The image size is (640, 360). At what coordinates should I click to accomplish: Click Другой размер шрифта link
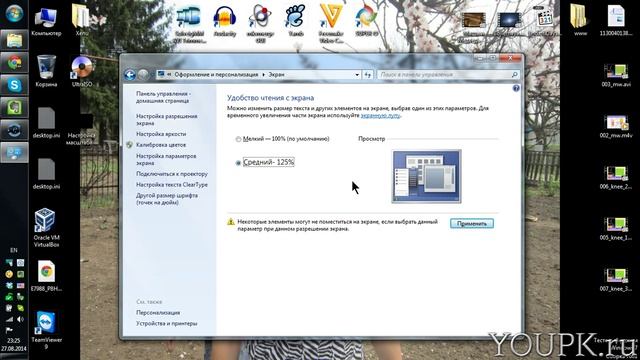click(x=167, y=199)
